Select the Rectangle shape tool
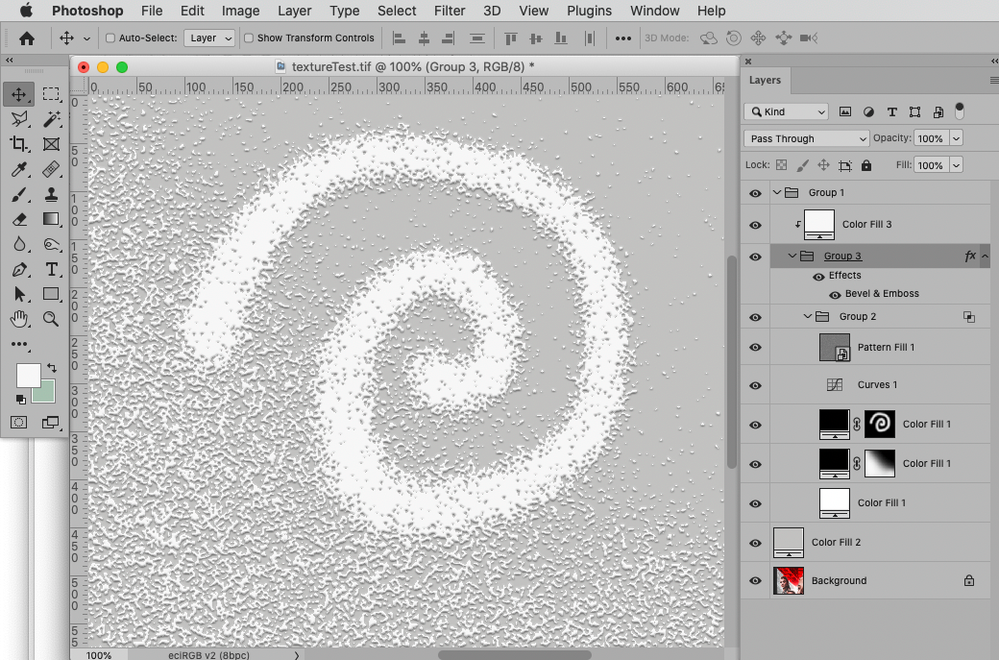Image resolution: width=999 pixels, height=660 pixels. point(51,294)
